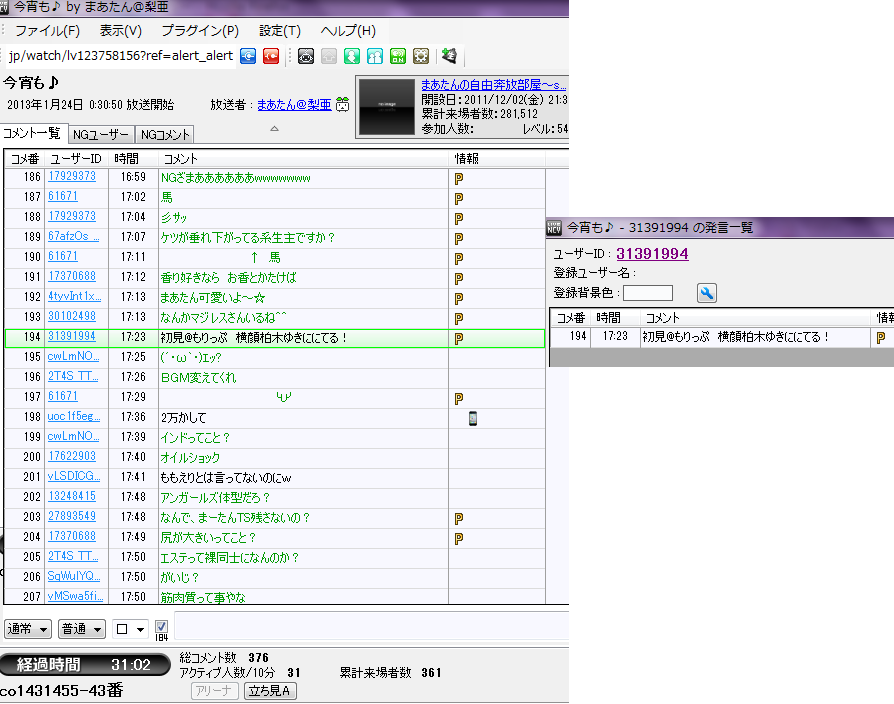
Task: Click the green single-user toolbar icon
Action: pos(352,56)
